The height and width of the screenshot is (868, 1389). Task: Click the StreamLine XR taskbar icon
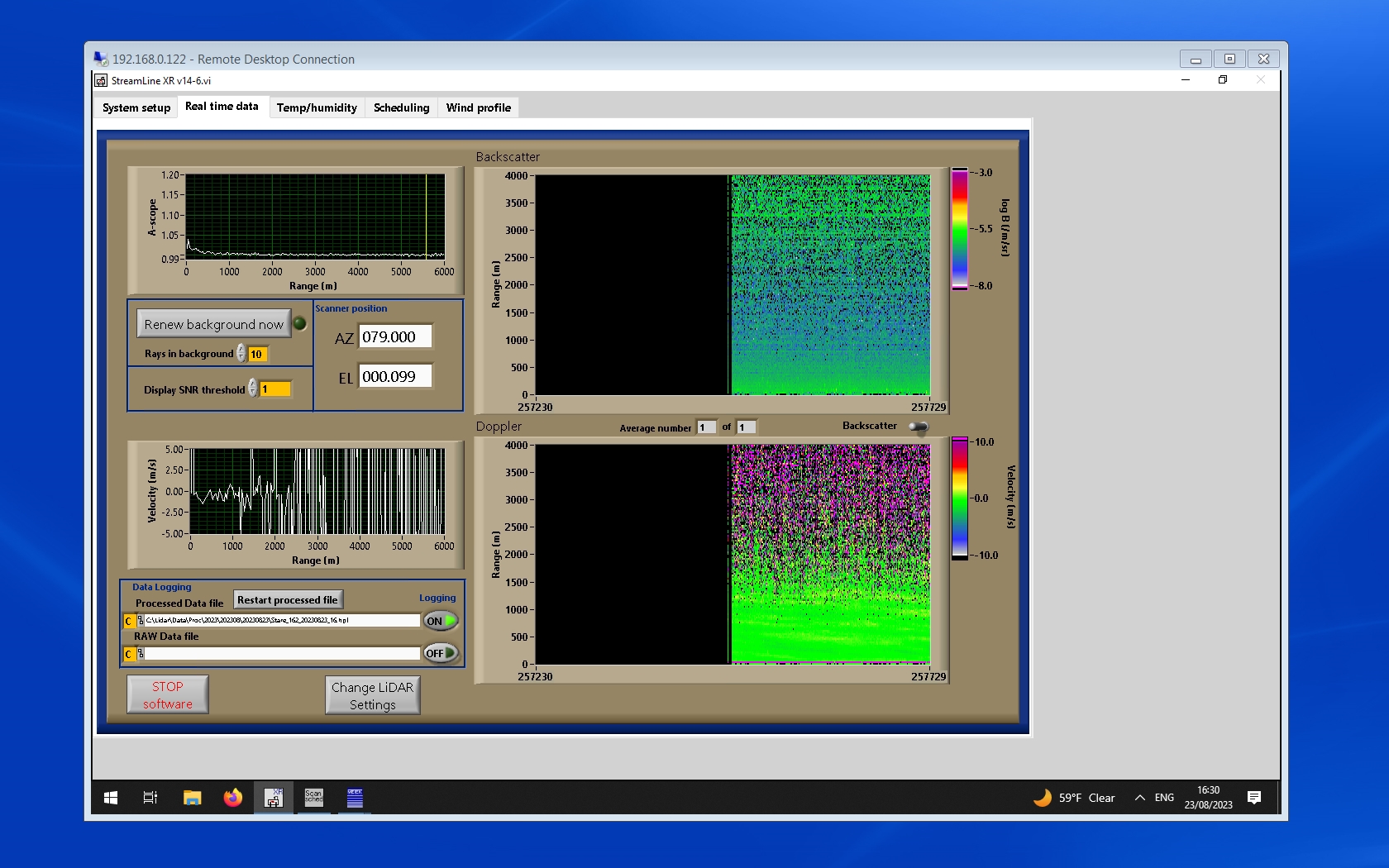click(273, 798)
